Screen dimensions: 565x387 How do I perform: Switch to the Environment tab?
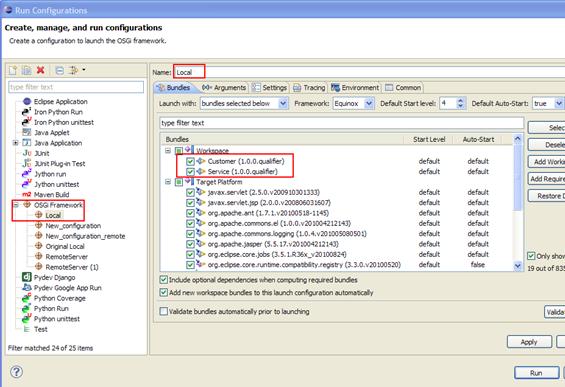[x=355, y=88]
